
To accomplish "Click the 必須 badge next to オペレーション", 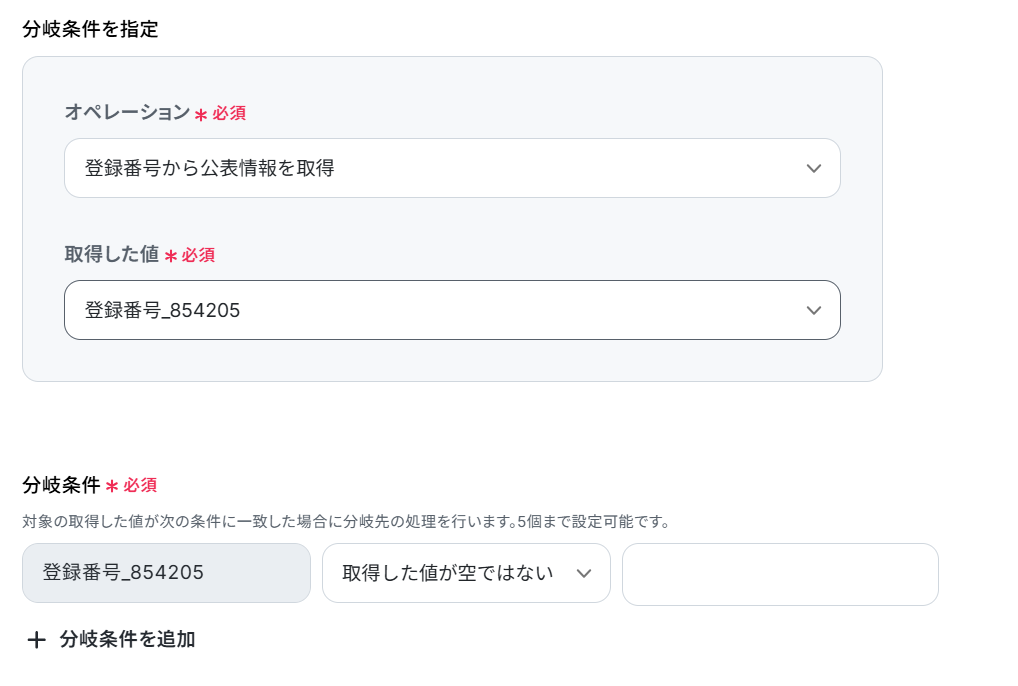I will pyautogui.click(x=229, y=114).
